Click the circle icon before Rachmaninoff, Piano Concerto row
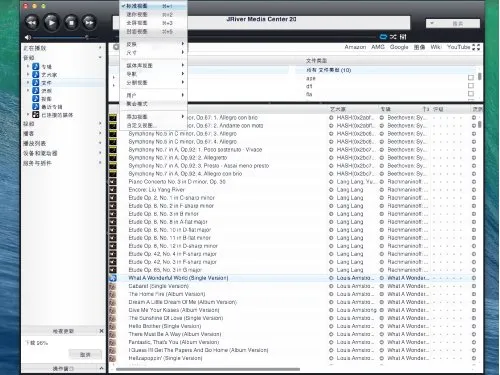500x375 pixels. click(x=382, y=182)
